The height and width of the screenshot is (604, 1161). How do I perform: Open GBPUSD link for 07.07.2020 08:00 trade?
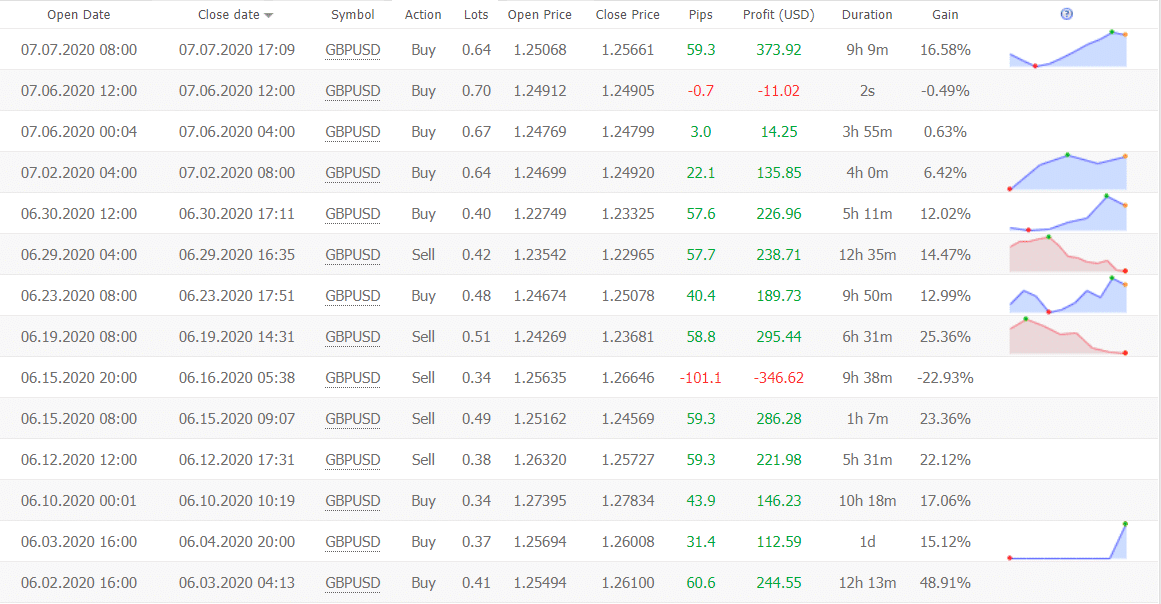tap(352, 50)
